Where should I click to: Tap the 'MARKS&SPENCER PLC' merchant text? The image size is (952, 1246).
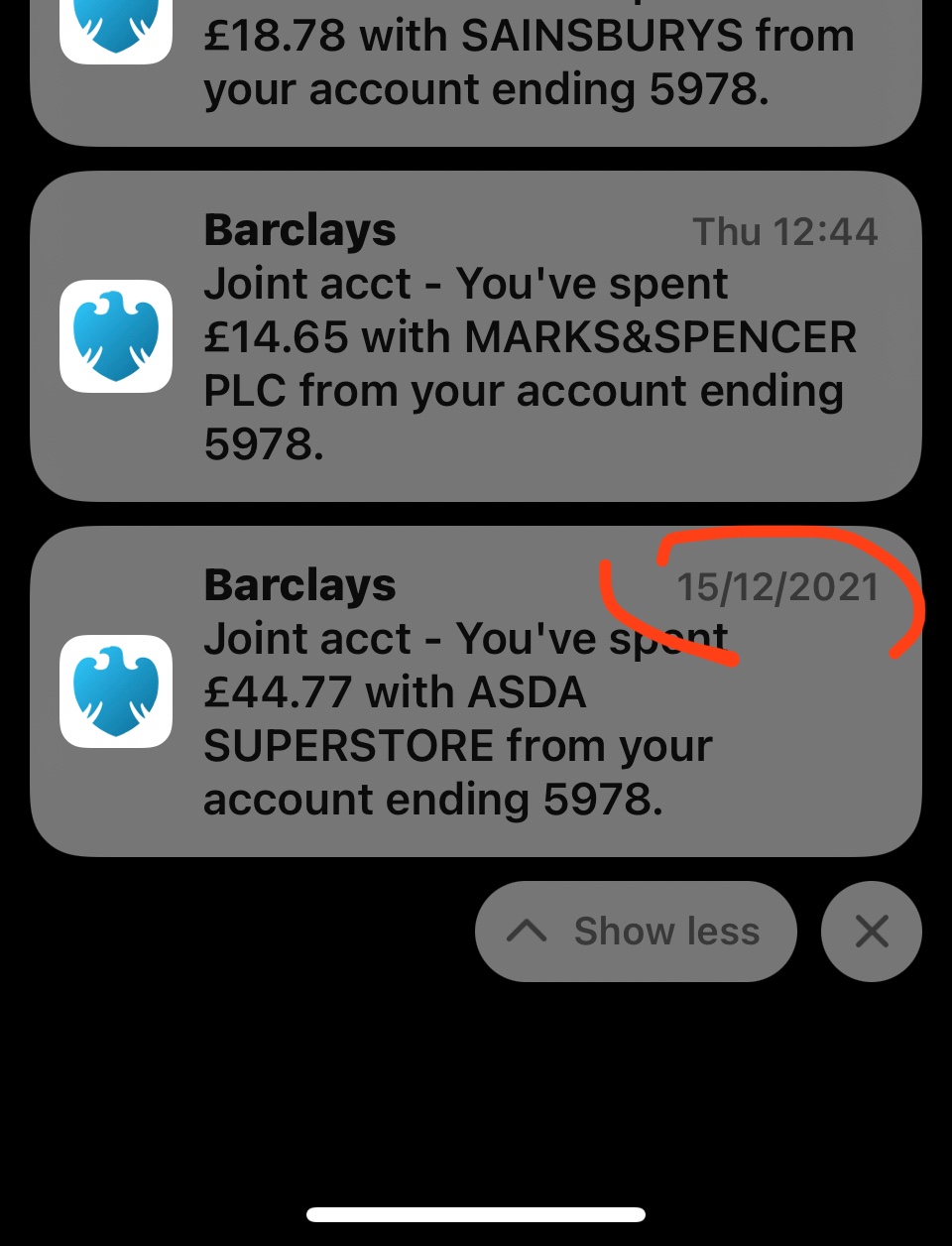(x=531, y=364)
